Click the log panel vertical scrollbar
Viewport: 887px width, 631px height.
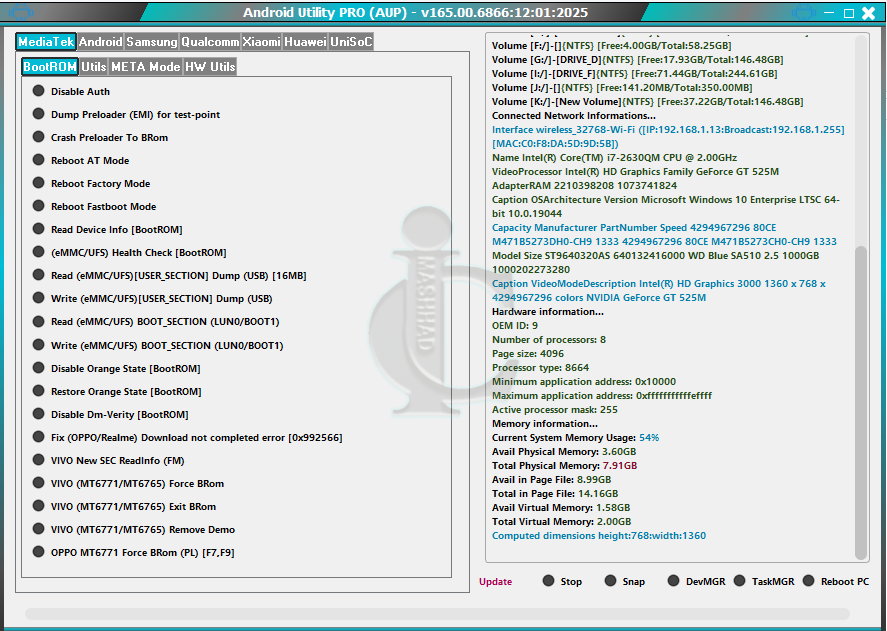tap(861, 400)
